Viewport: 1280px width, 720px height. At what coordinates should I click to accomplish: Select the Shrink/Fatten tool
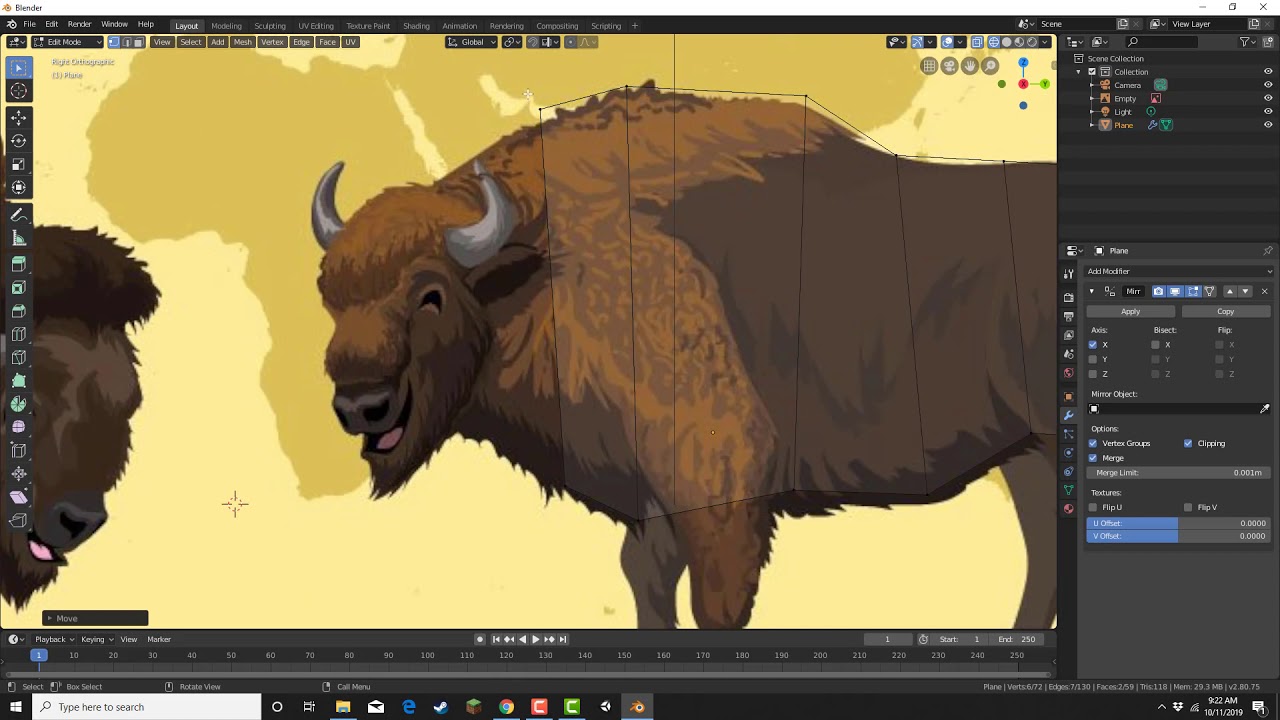click(x=18, y=473)
